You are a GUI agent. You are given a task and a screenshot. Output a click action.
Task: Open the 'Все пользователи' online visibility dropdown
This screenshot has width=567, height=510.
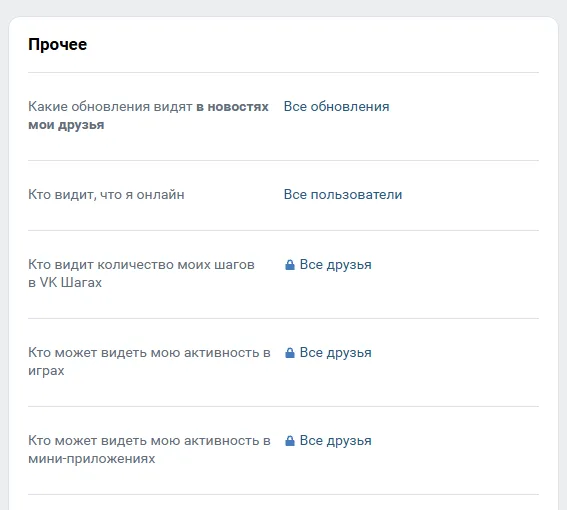tap(343, 194)
